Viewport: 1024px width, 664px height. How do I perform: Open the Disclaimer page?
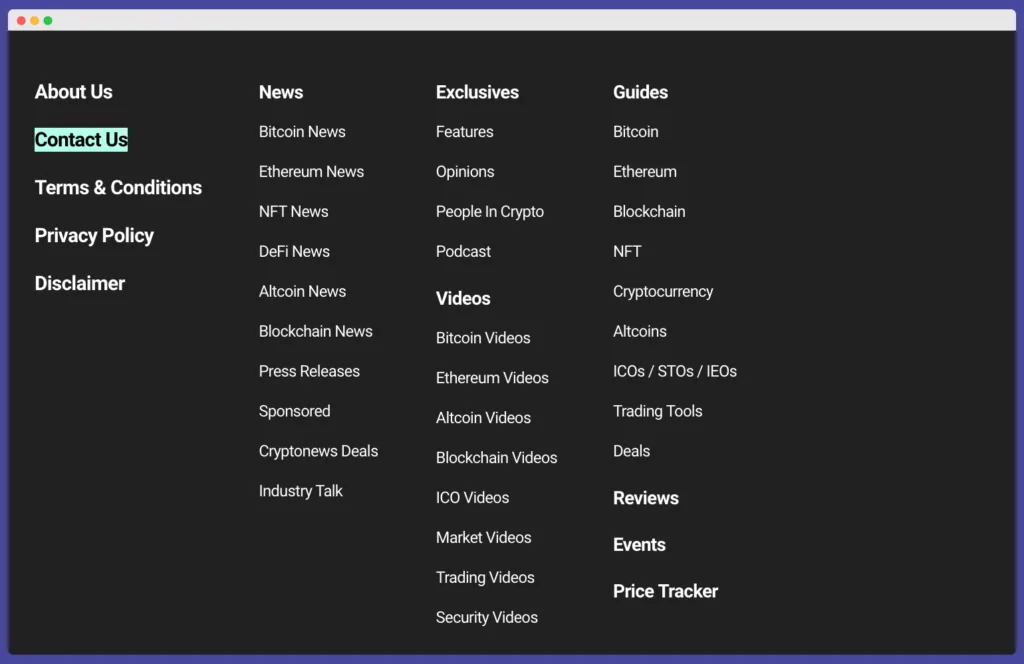click(79, 284)
